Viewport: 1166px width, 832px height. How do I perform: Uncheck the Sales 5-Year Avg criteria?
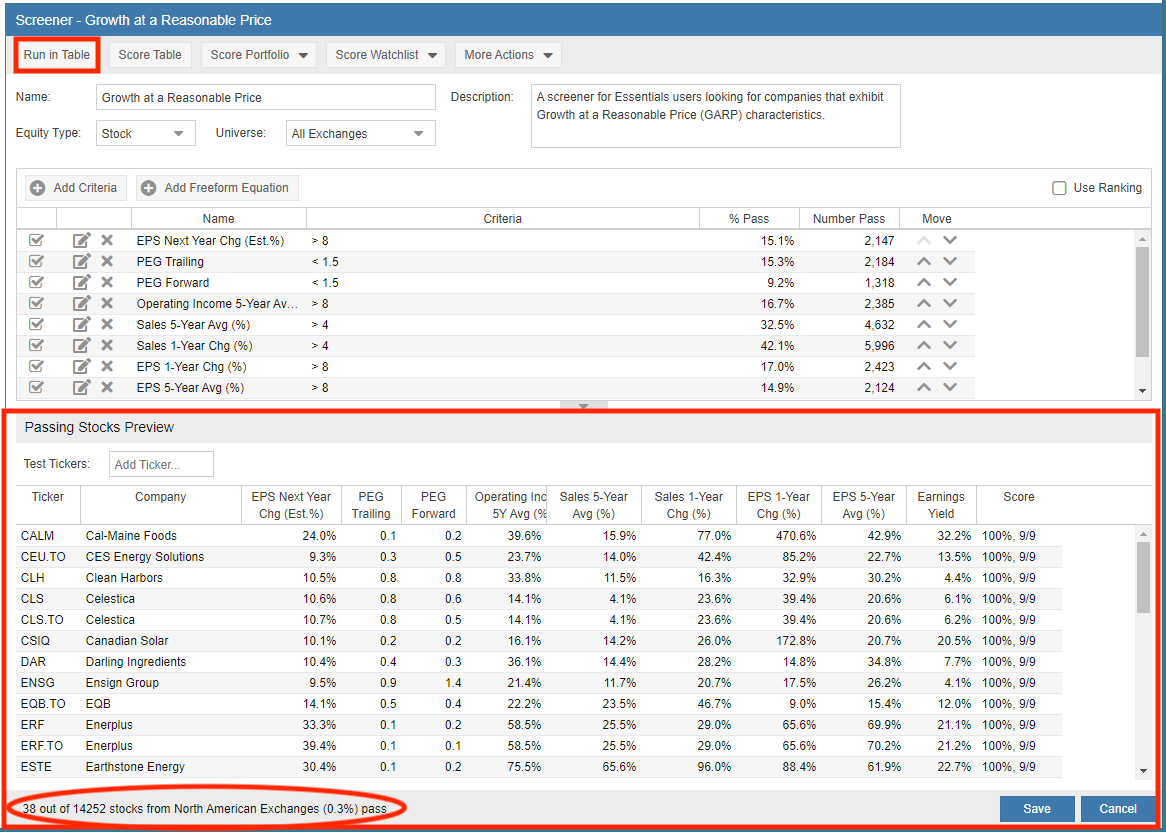(36, 324)
